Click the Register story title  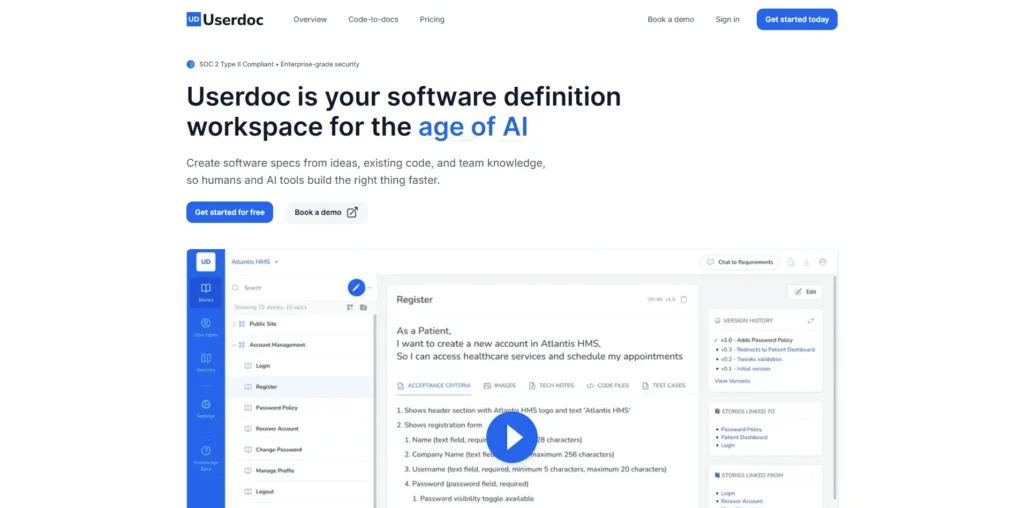[x=415, y=300]
